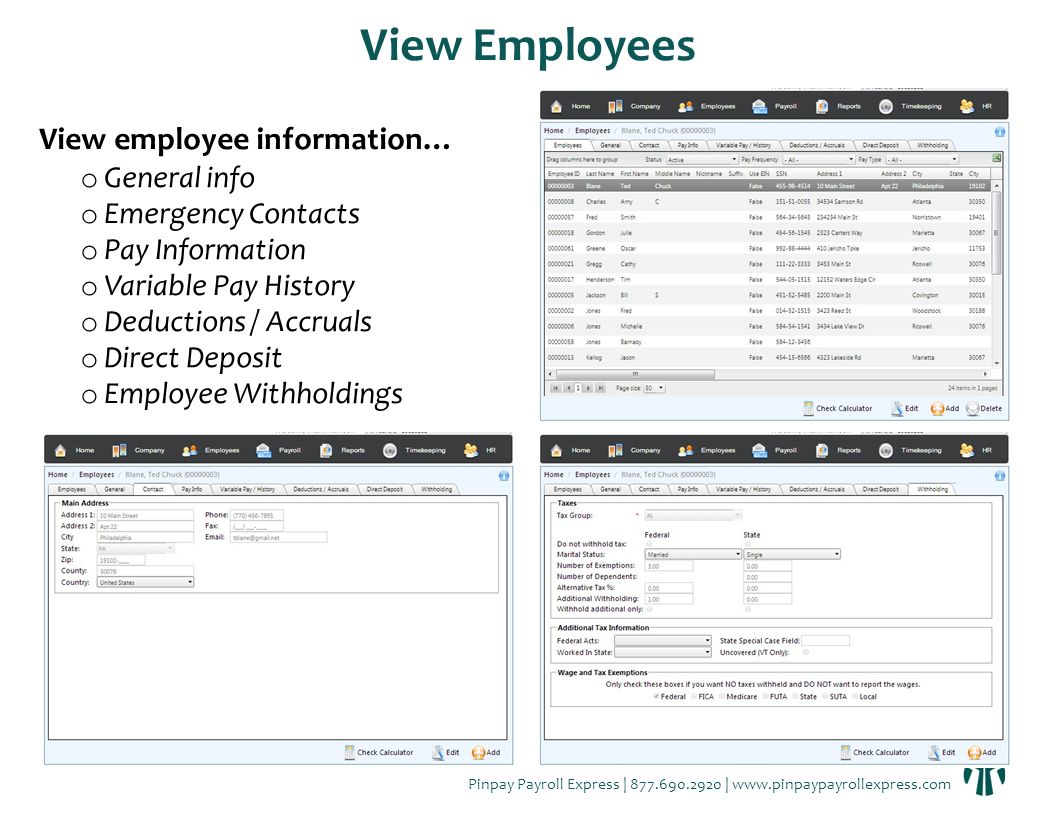This screenshot has height=816, width=1056.
Task: Open Payroll icon in employee list window
Action: pos(759,106)
